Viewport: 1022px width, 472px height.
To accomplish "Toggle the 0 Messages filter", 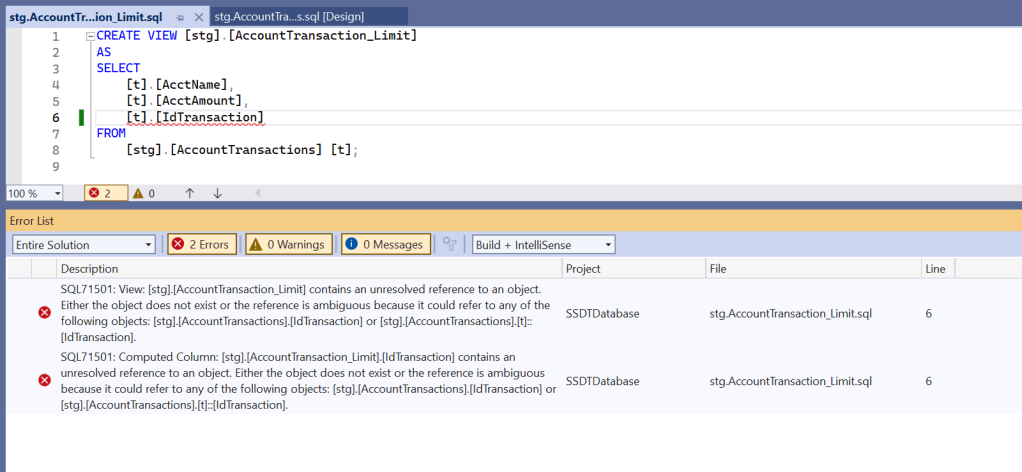I will click(385, 245).
